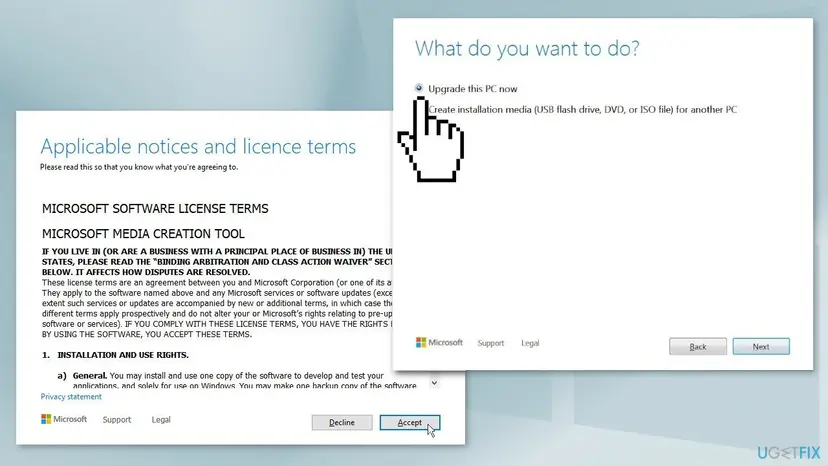Choose 'Create installation media' option text
The height and width of the screenshot is (466, 828).
click(582, 109)
